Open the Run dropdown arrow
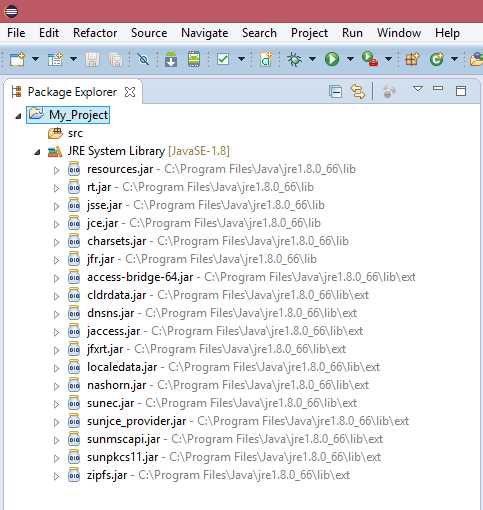Viewport: 483px width, 510px height. click(350, 59)
